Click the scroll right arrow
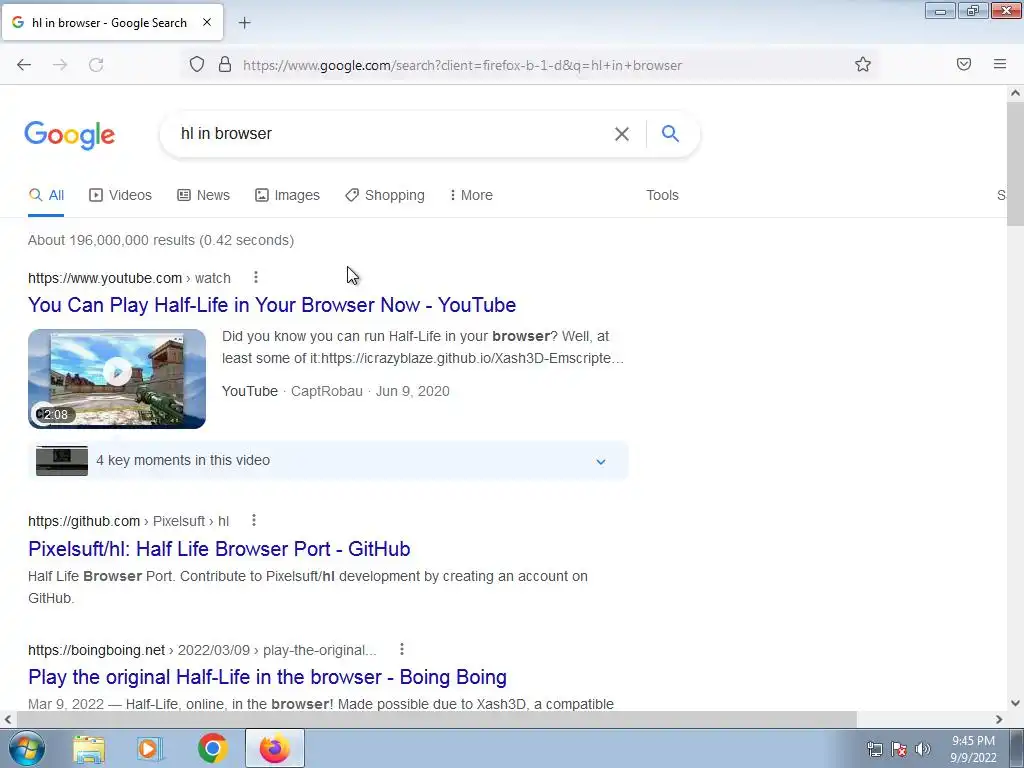The height and width of the screenshot is (768, 1024). (999, 719)
